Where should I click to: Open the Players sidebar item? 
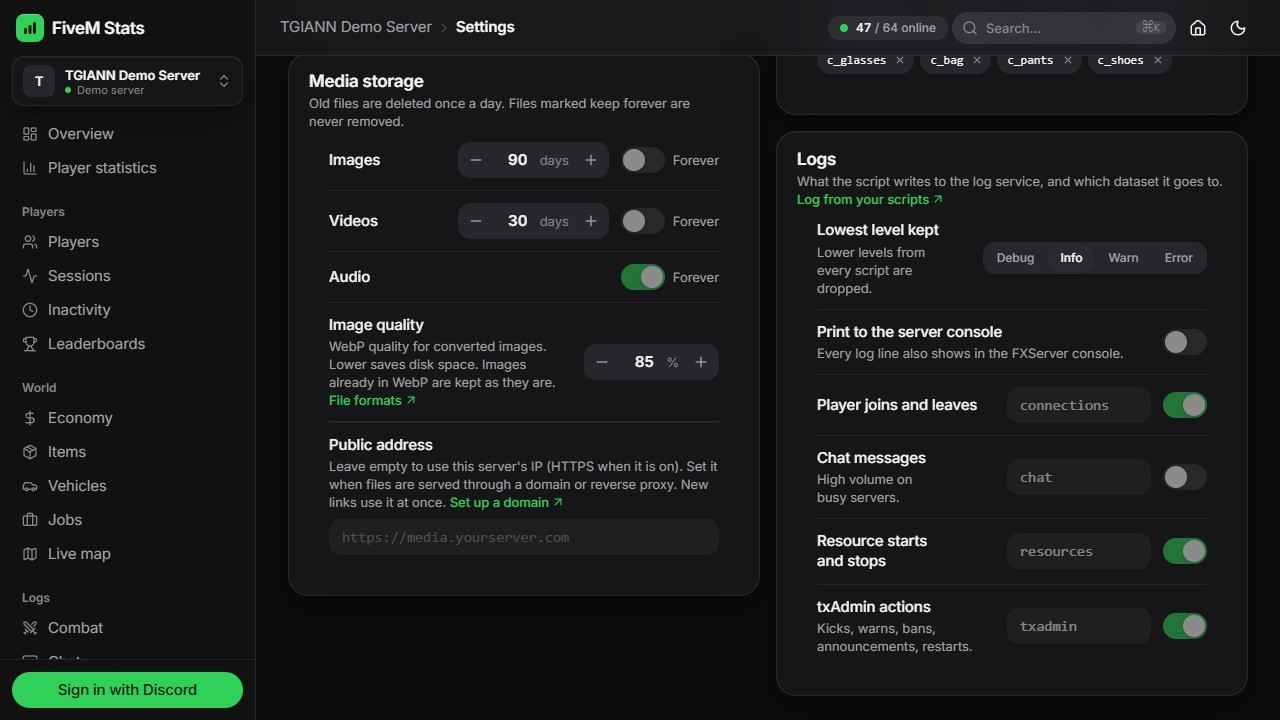point(127,242)
